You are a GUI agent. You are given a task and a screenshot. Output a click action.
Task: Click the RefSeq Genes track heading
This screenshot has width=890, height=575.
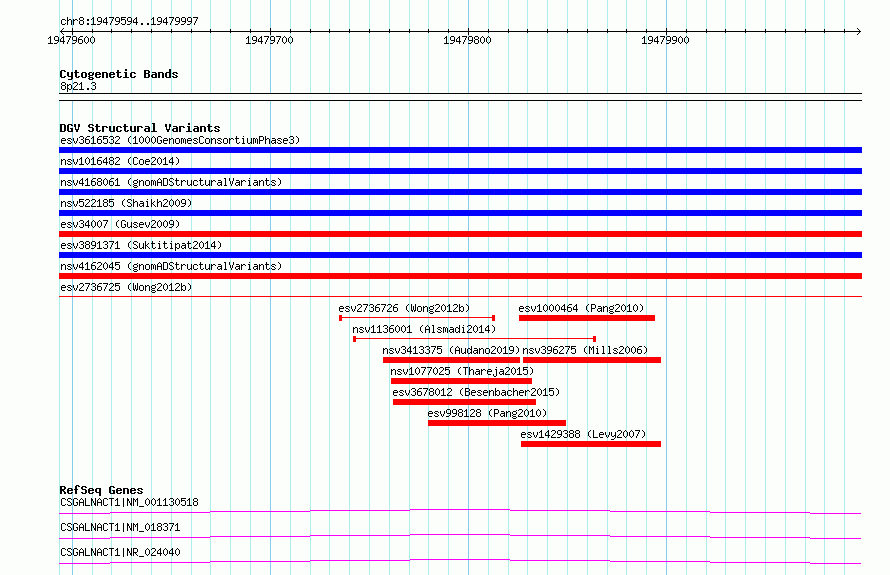coord(101,490)
